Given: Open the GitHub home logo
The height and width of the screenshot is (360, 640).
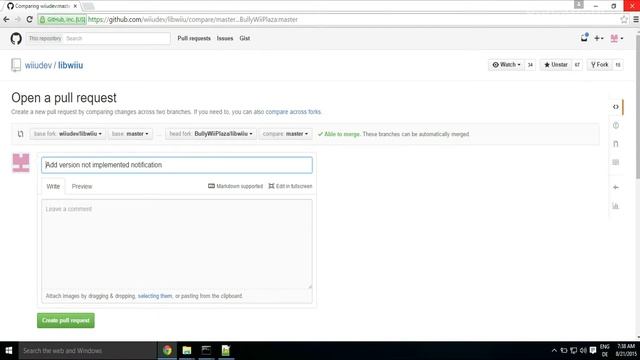Looking at the screenshot, I should [16, 38].
